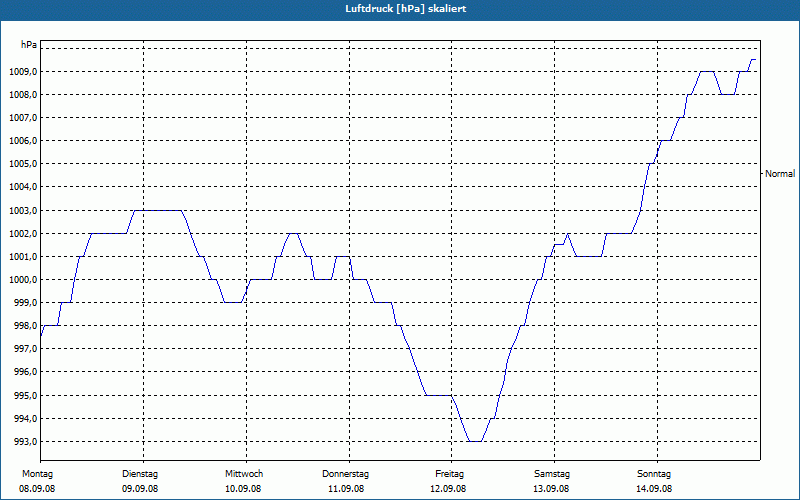Select the 1000,0 axis label

[23, 280]
